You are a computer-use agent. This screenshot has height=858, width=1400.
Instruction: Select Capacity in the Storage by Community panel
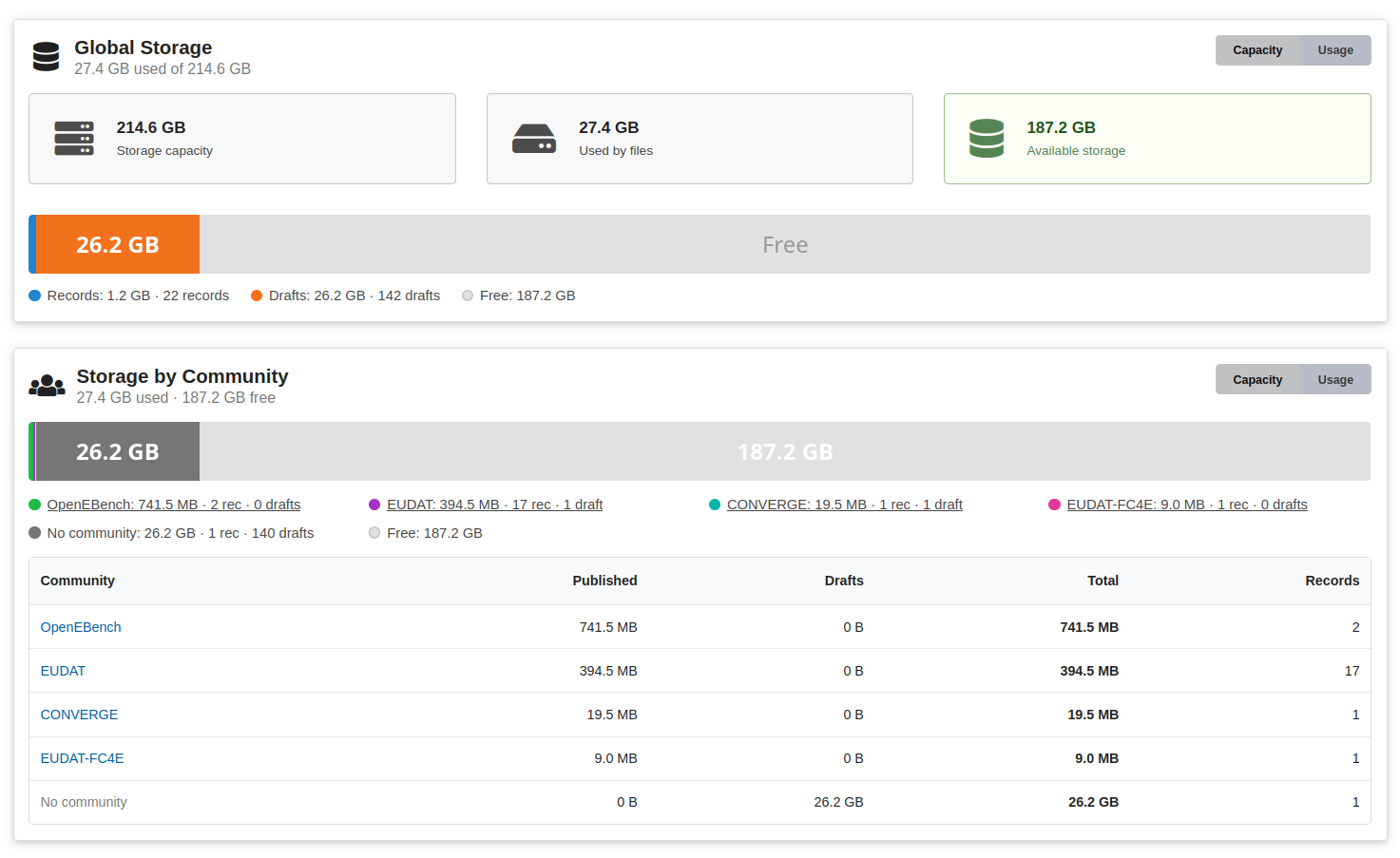pos(1257,379)
